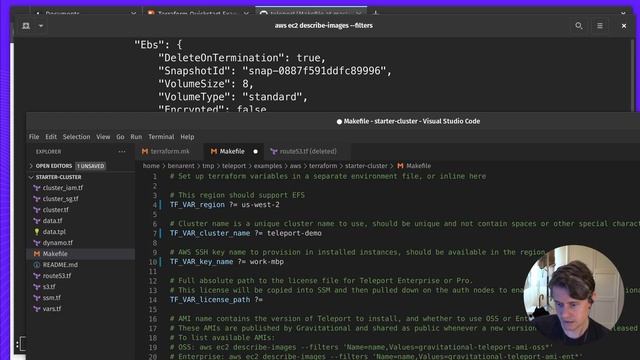640x360 pixels.
Task: Click 'teleport' in the breadcrumb path
Action: click(x=234, y=166)
